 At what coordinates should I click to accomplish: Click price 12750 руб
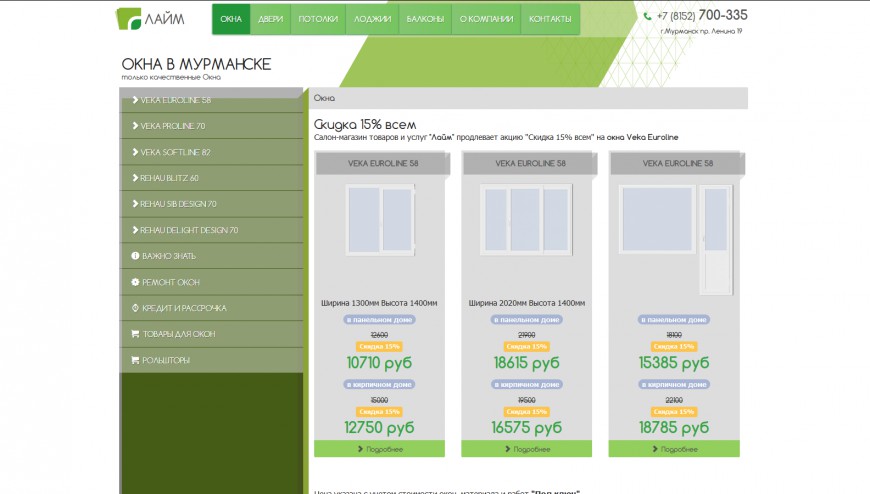(380, 427)
